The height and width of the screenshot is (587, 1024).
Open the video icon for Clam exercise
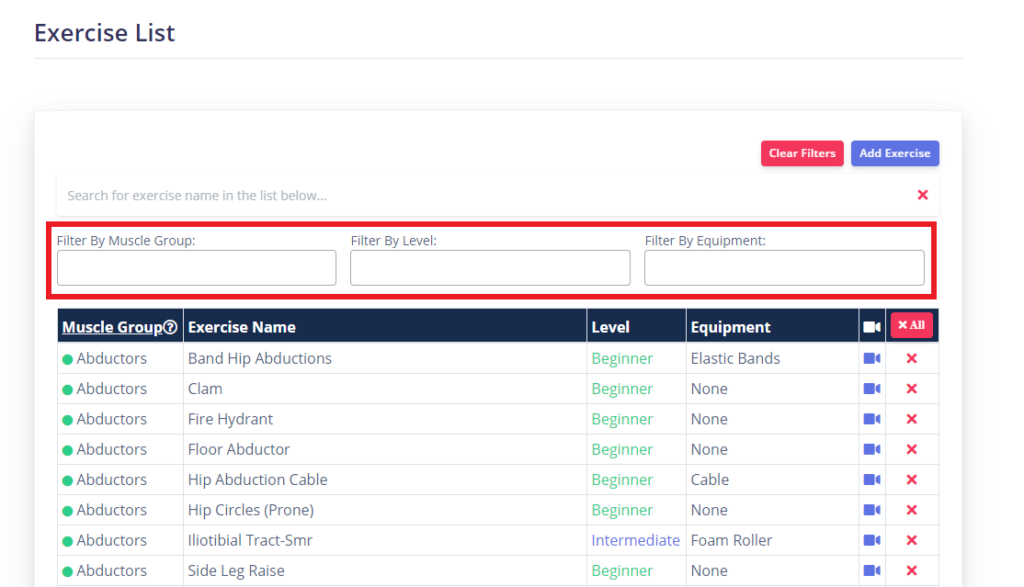click(x=871, y=388)
